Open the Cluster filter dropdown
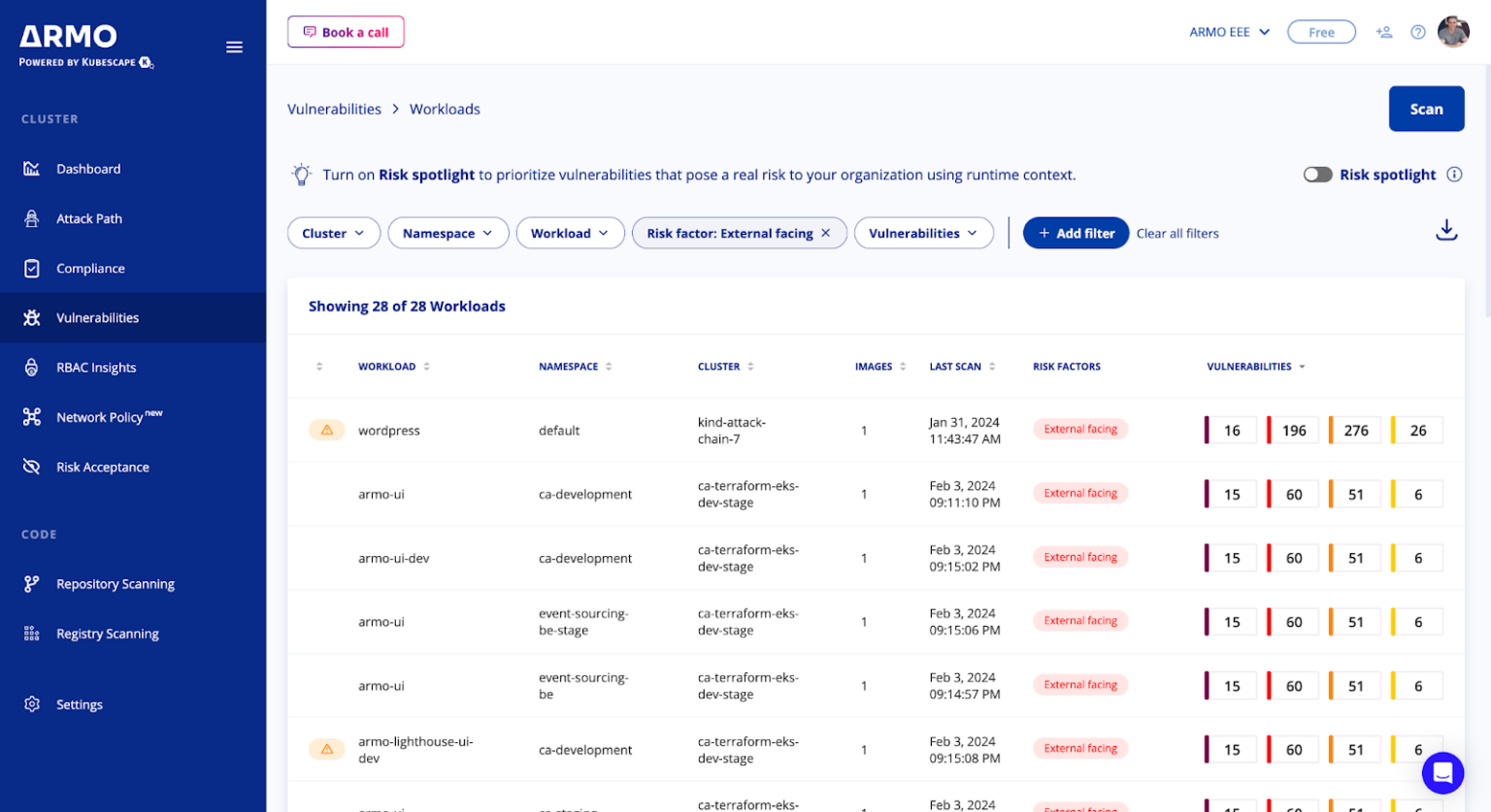 click(333, 233)
